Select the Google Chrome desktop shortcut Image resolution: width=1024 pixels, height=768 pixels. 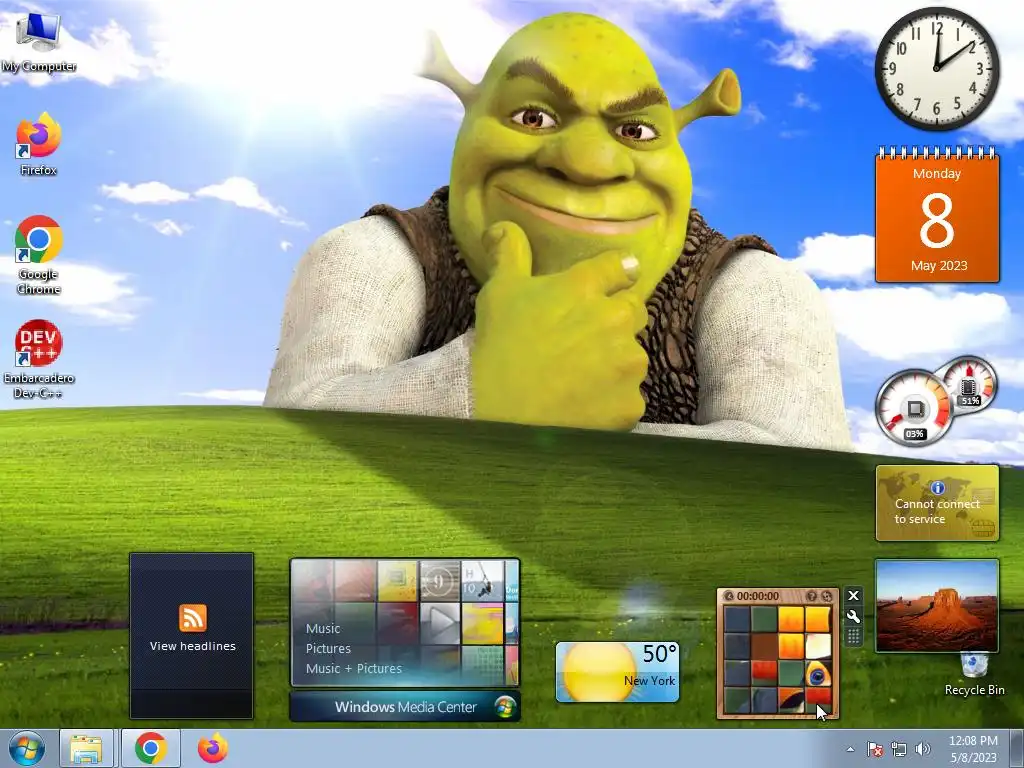(x=38, y=255)
